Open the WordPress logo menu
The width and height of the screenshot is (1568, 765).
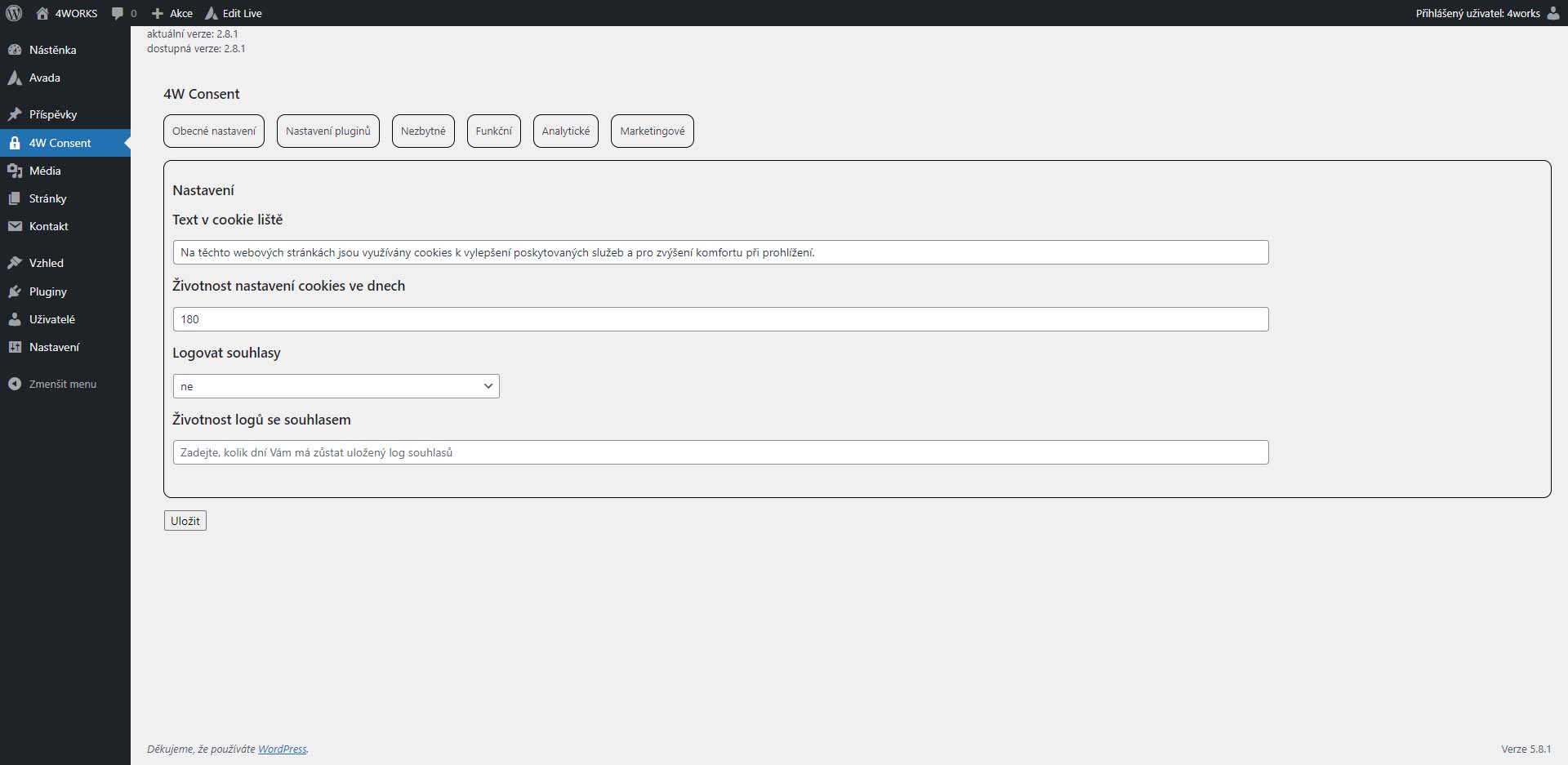(x=14, y=13)
